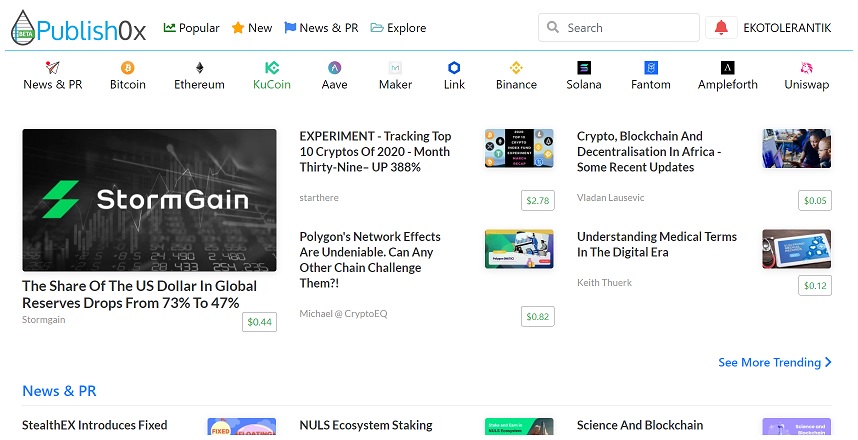Open the notifications bell
This screenshot has height=440, width=858.
[720, 28]
